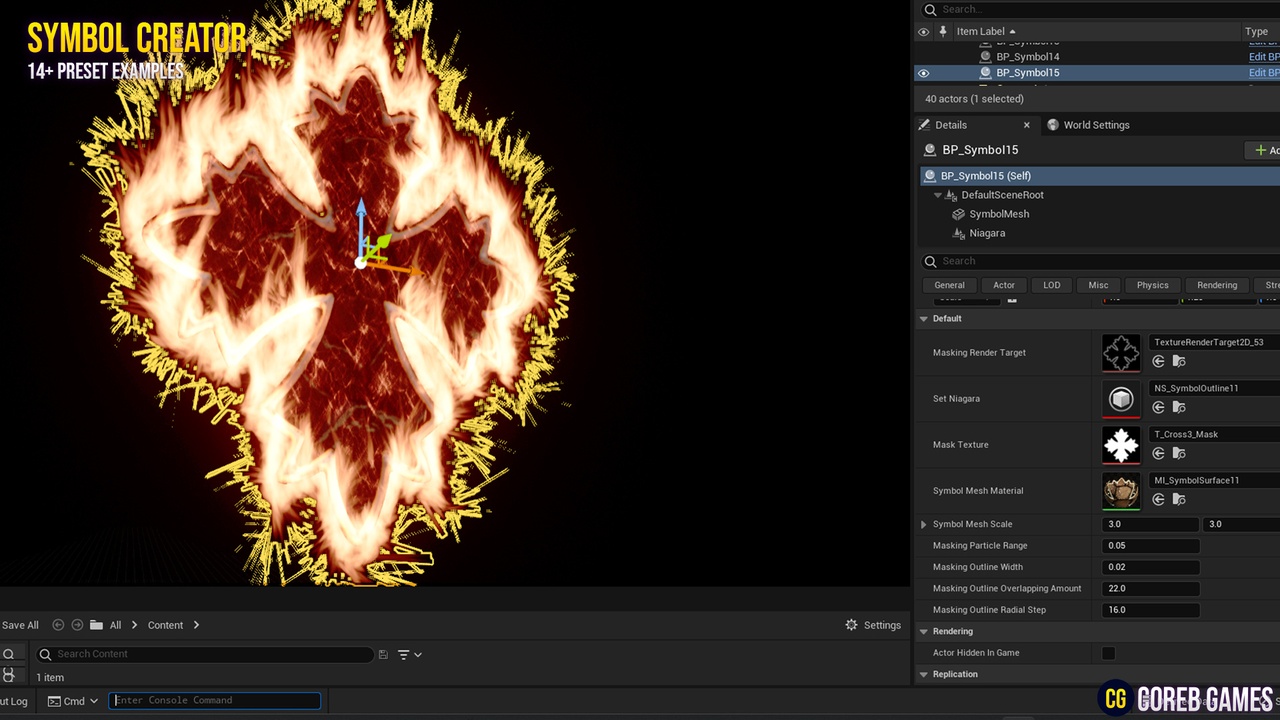Click the Save All button
The height and width of the screenshot is (720, 1280).
[20, 625]
